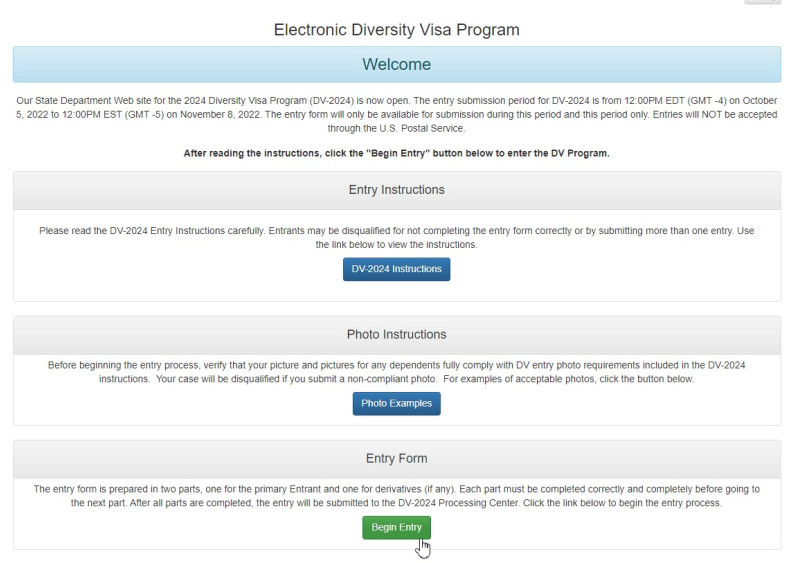Click the line starting "the next part. After all parts"

click(396, 503)
